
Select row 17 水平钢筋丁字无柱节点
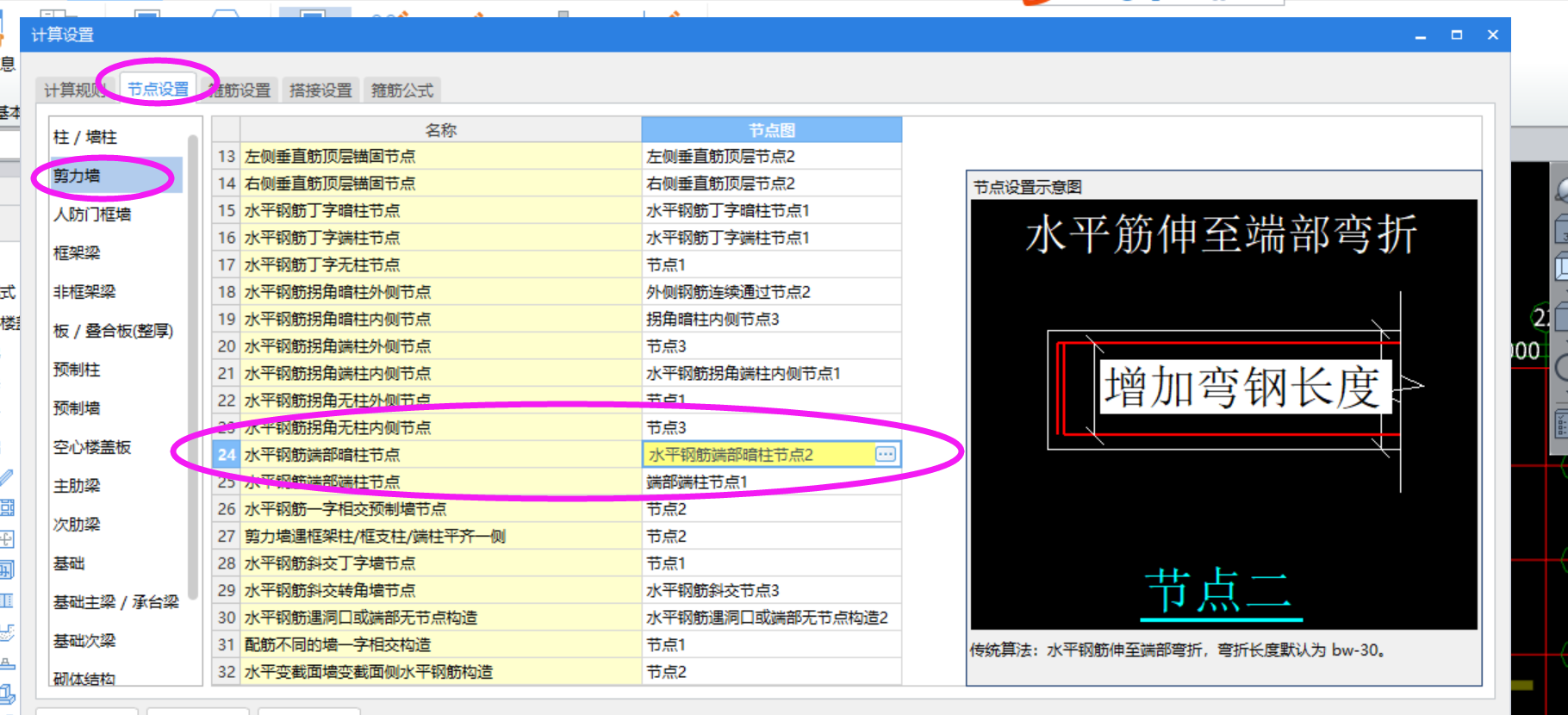(440, 264)
